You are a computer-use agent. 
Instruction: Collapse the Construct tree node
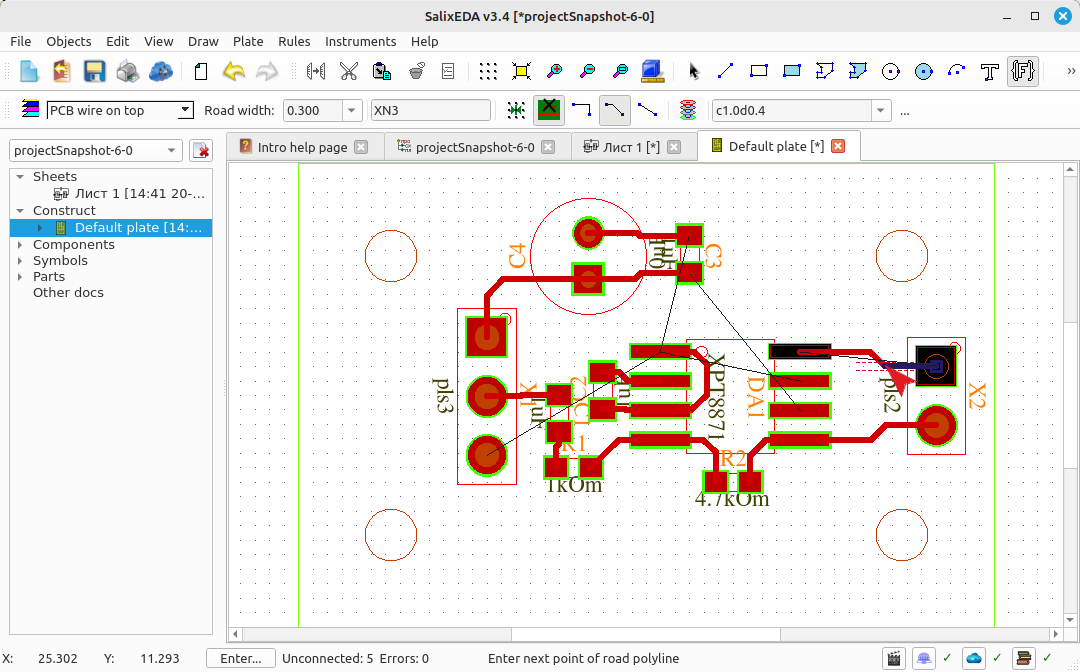pyautogui.click(x=20, y=211)
